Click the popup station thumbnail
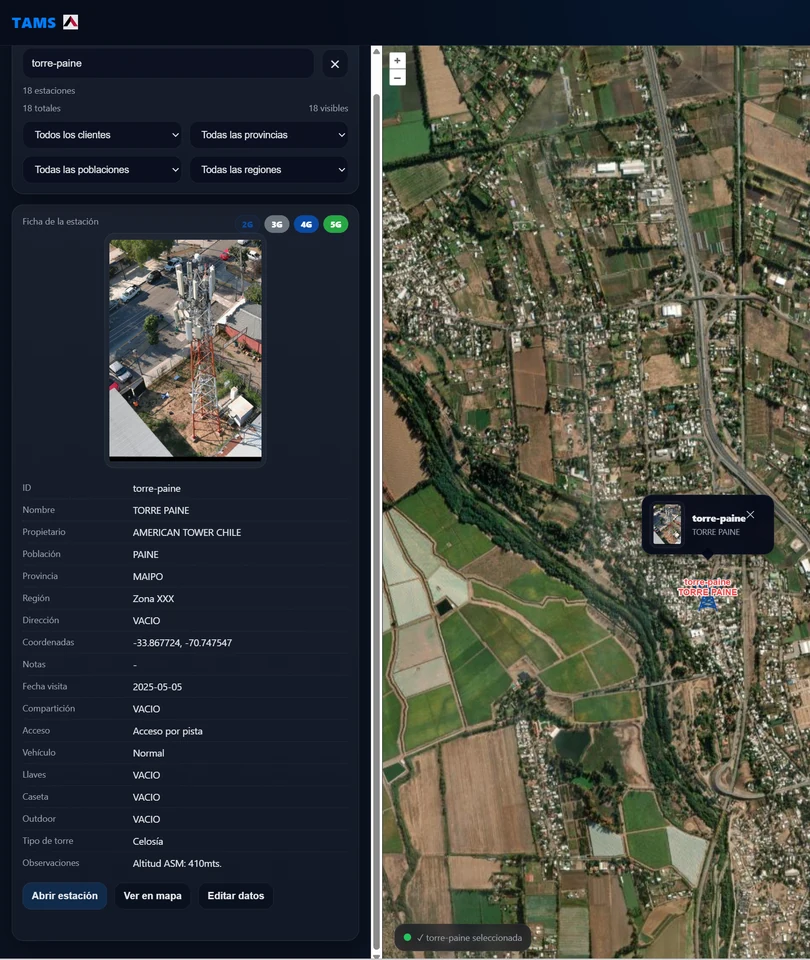Image resolution: width=810 pixels, height=960 pixels. tap(667, 524)
